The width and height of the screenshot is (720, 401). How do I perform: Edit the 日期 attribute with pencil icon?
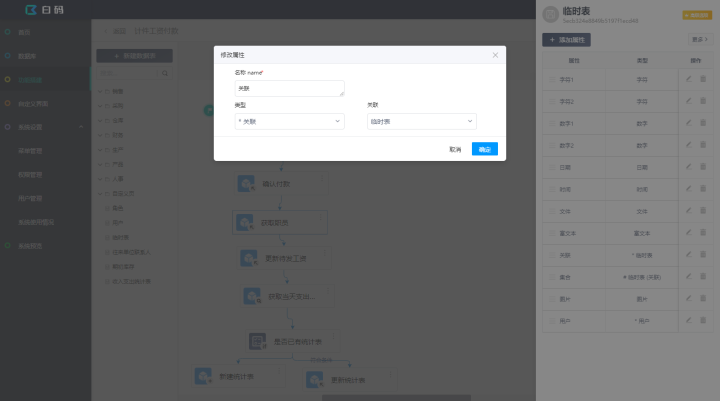point(689,167)
